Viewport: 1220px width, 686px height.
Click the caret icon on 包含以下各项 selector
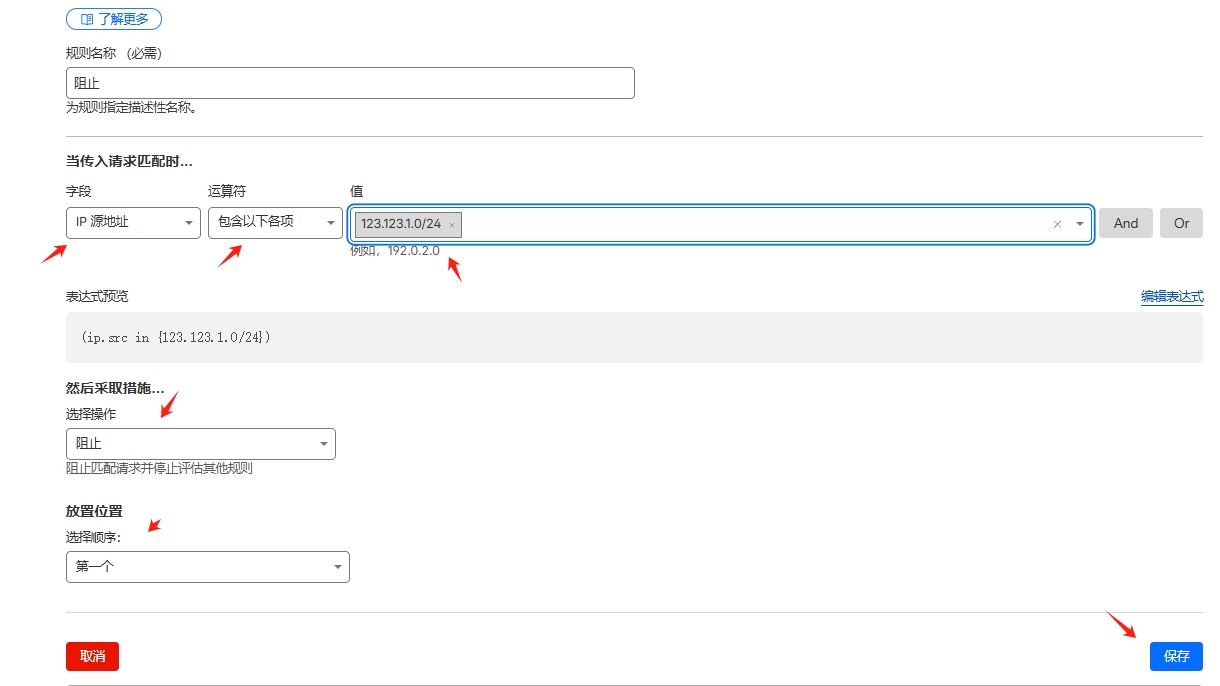tap(332, 223)
